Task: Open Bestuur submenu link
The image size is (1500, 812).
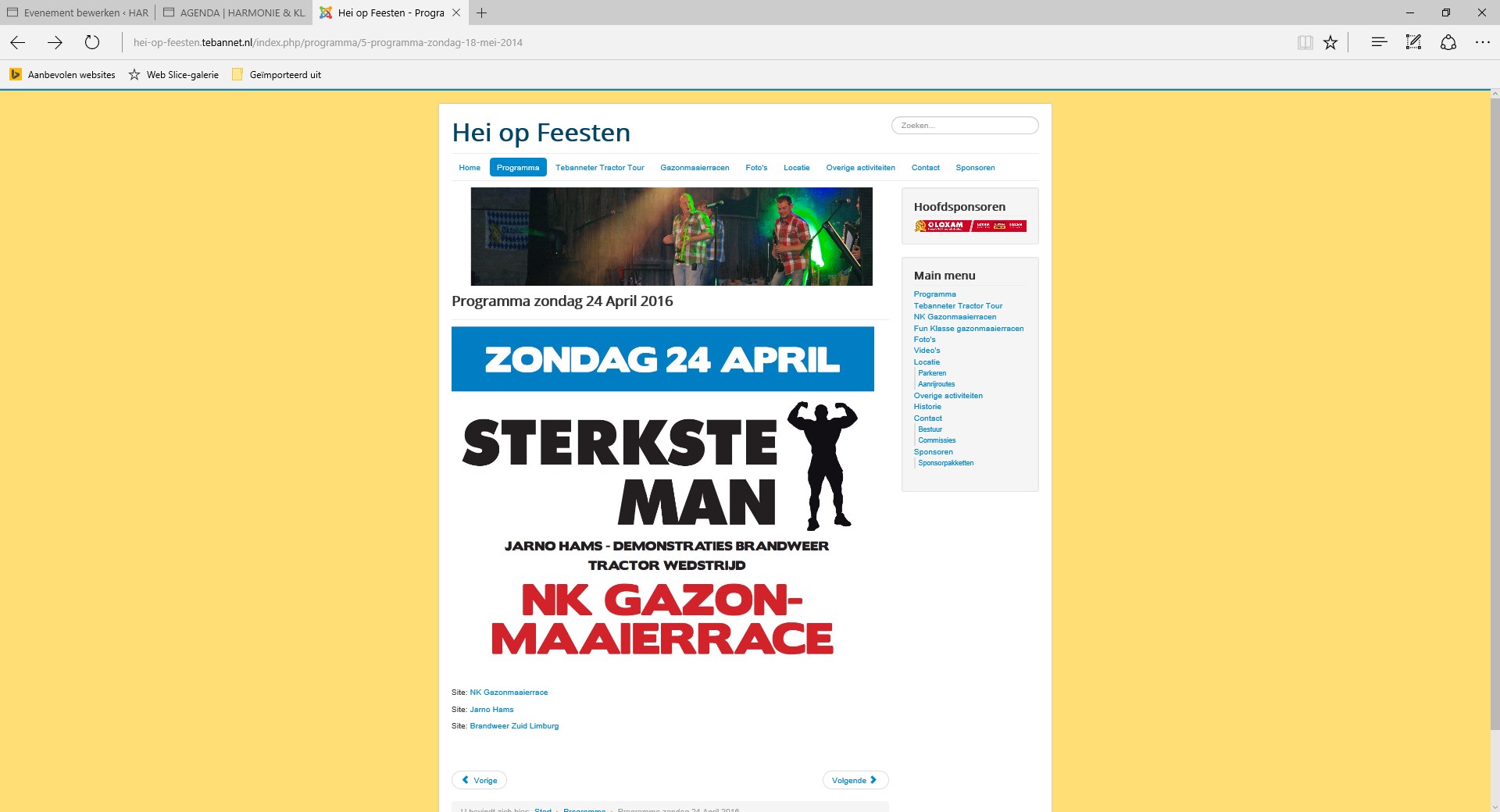Action: [930, 429]
